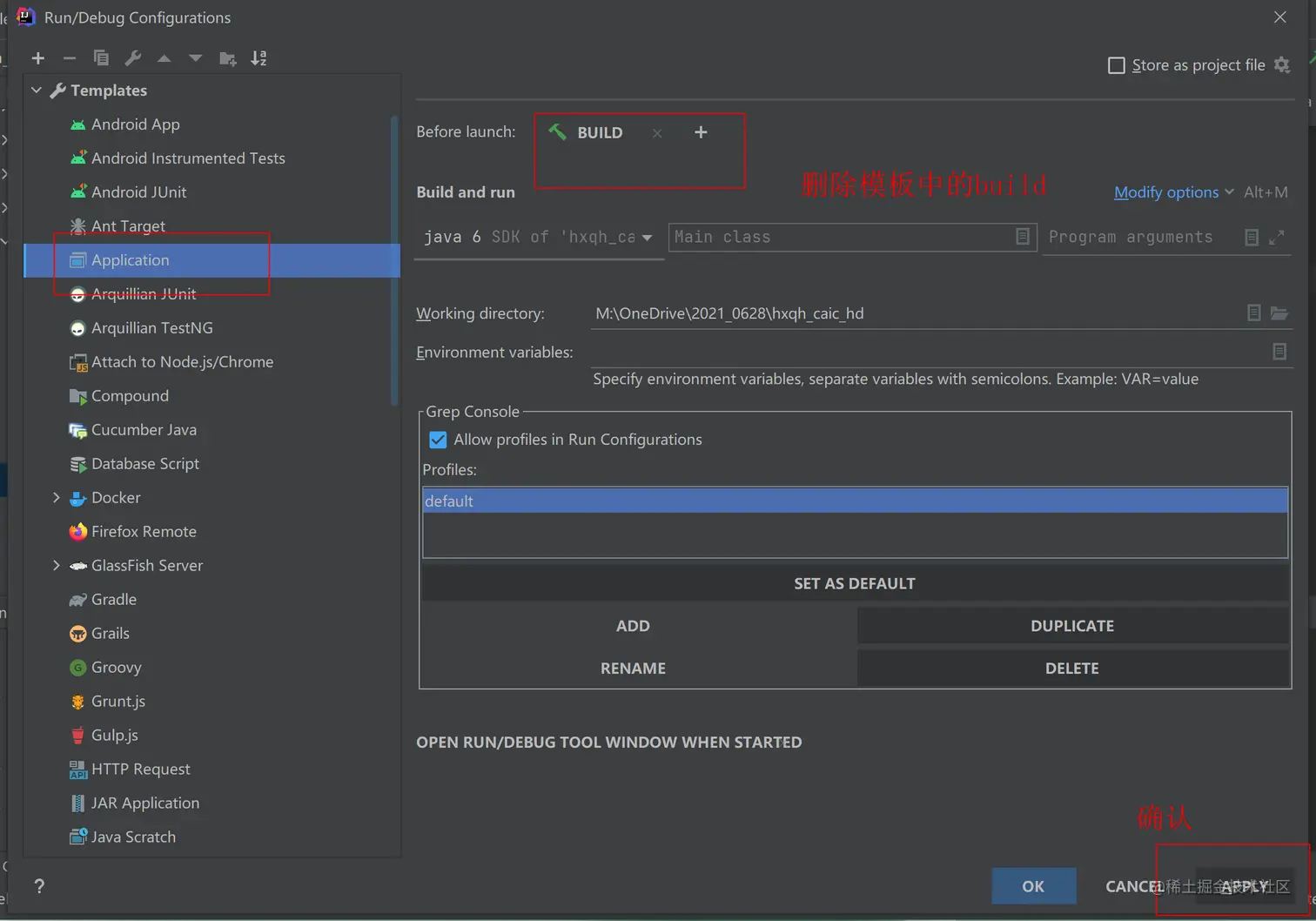1316x921 pixels.
Task: Click the RENAME profile button
Action: (x=633, y=669)
